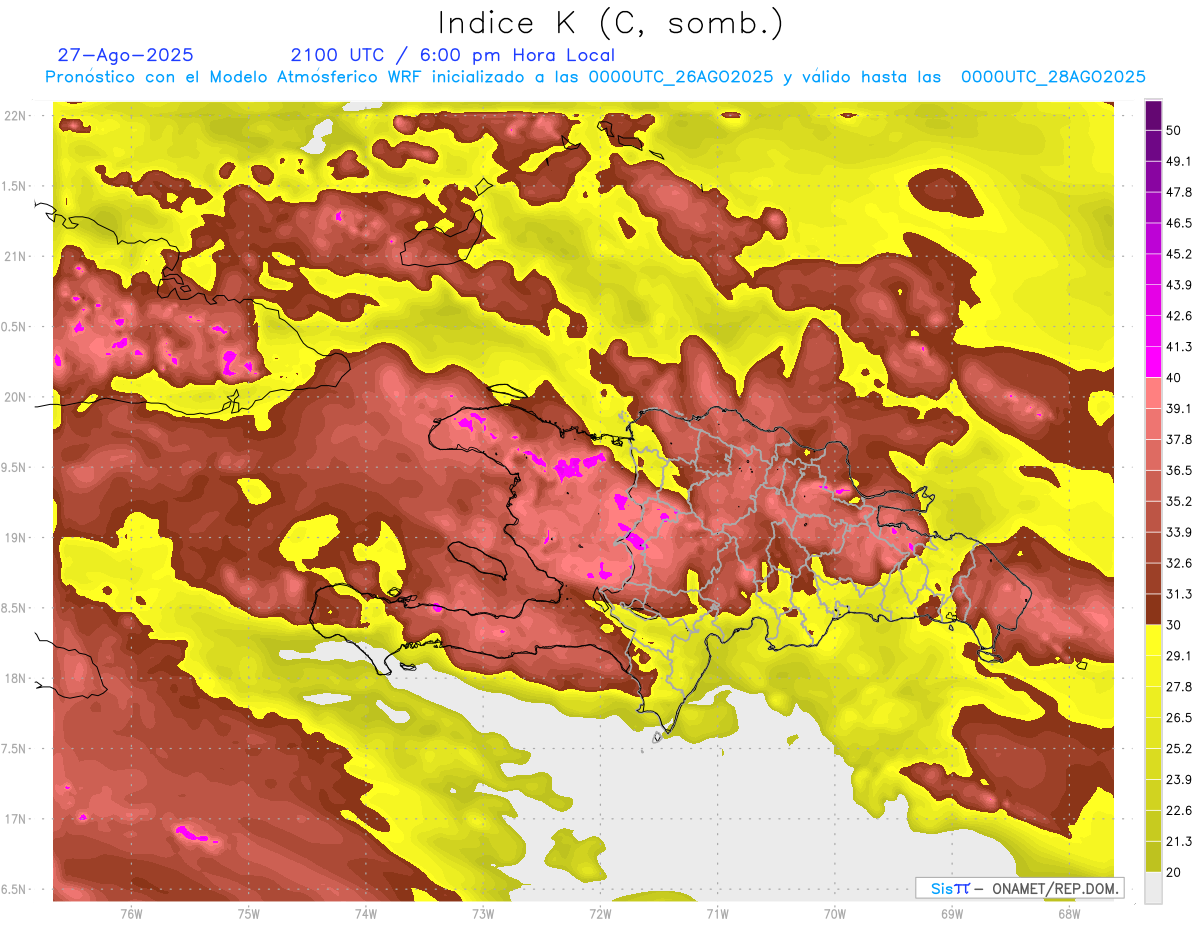Click the 'ONAMET/REP.DOM.' credit label
Screen dimensions: 1200x927
pos(1055,888)
